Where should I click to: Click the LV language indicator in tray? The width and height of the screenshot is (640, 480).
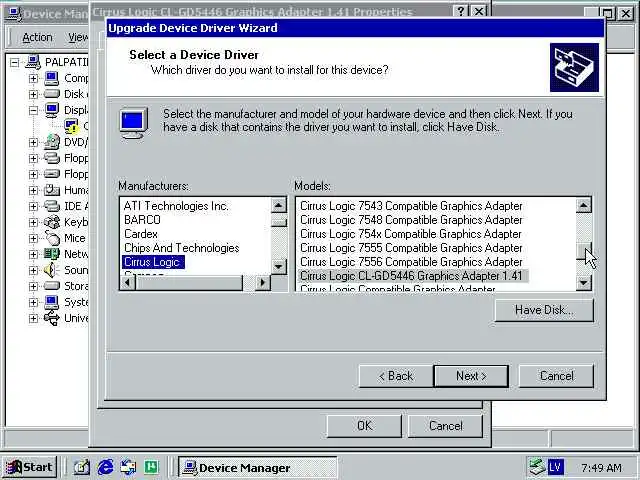(556, 467)
